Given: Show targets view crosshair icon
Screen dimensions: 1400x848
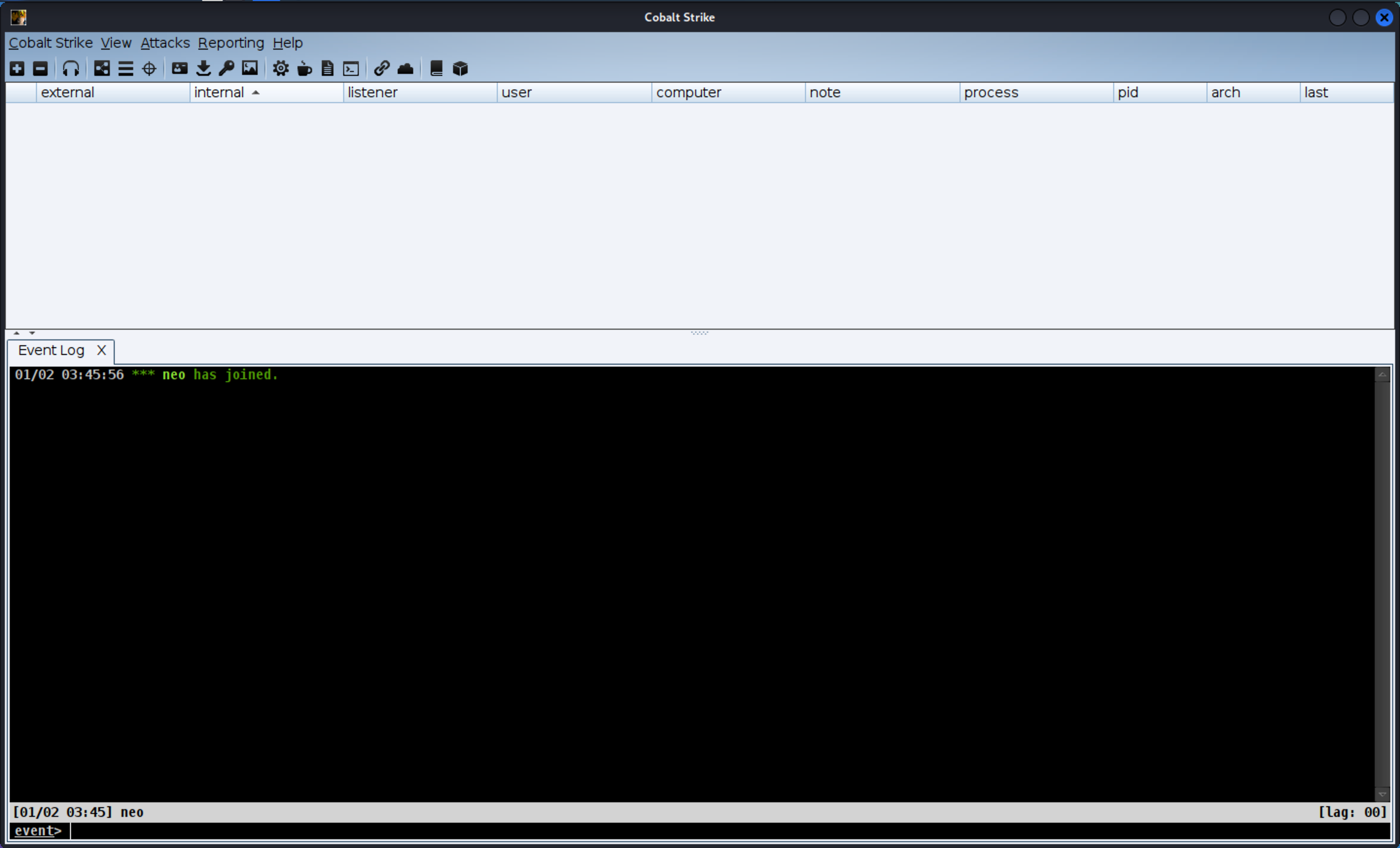Looking at the screenshot, I should coord(149,69).
